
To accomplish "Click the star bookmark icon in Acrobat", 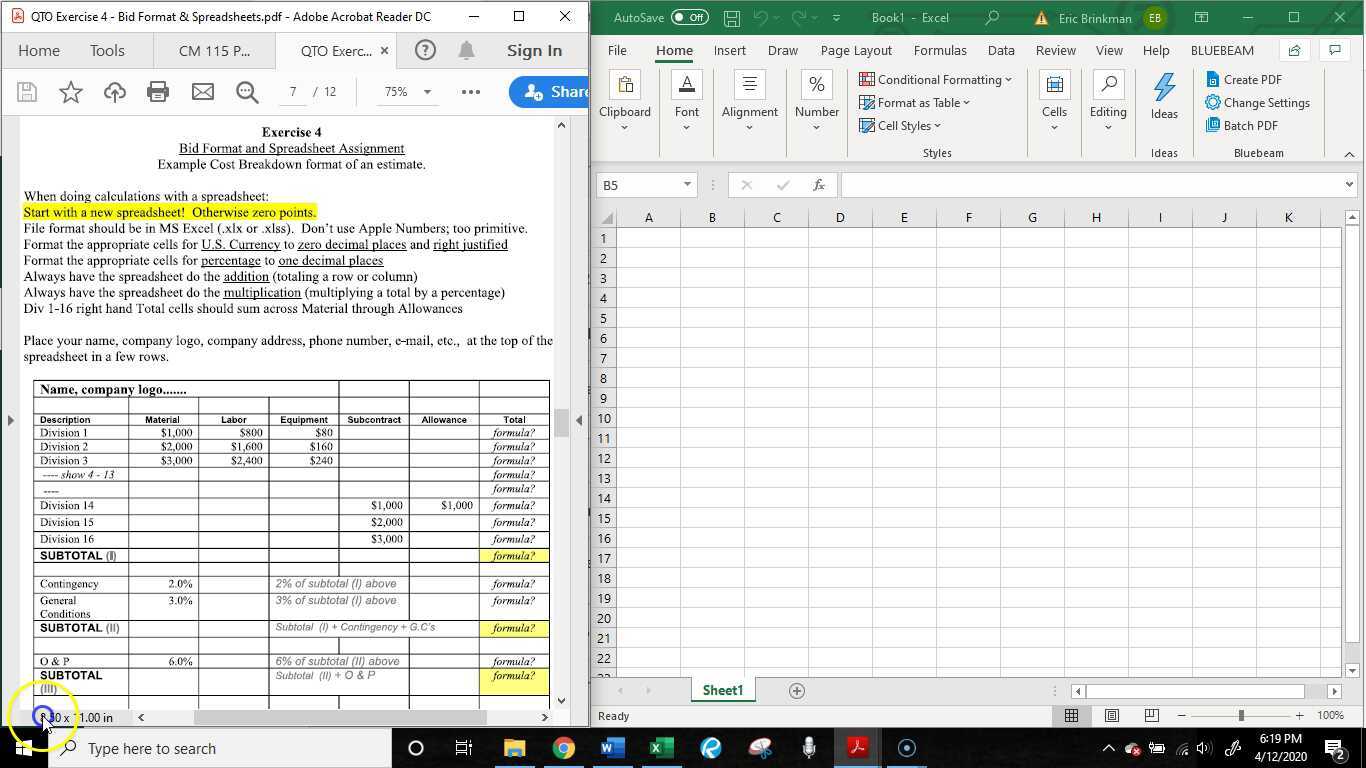I will [x=71, y=92].
